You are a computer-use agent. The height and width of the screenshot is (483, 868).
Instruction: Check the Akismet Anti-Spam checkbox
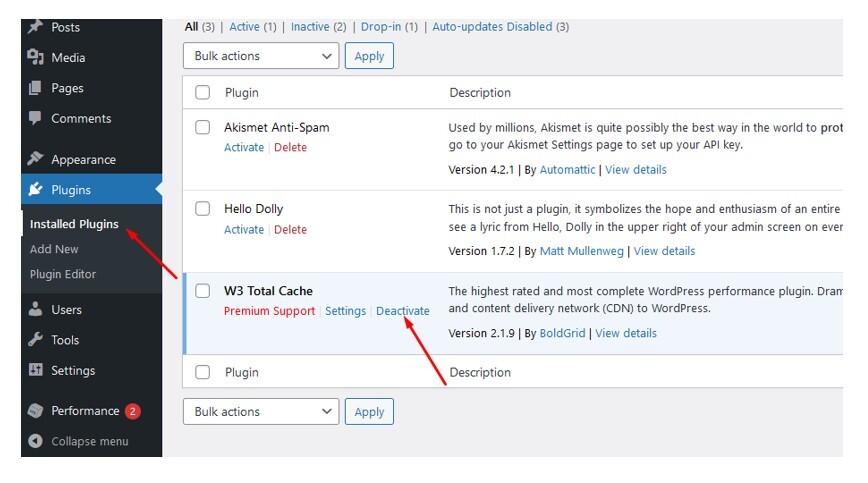pyautogui.click(x=203, y=127)
